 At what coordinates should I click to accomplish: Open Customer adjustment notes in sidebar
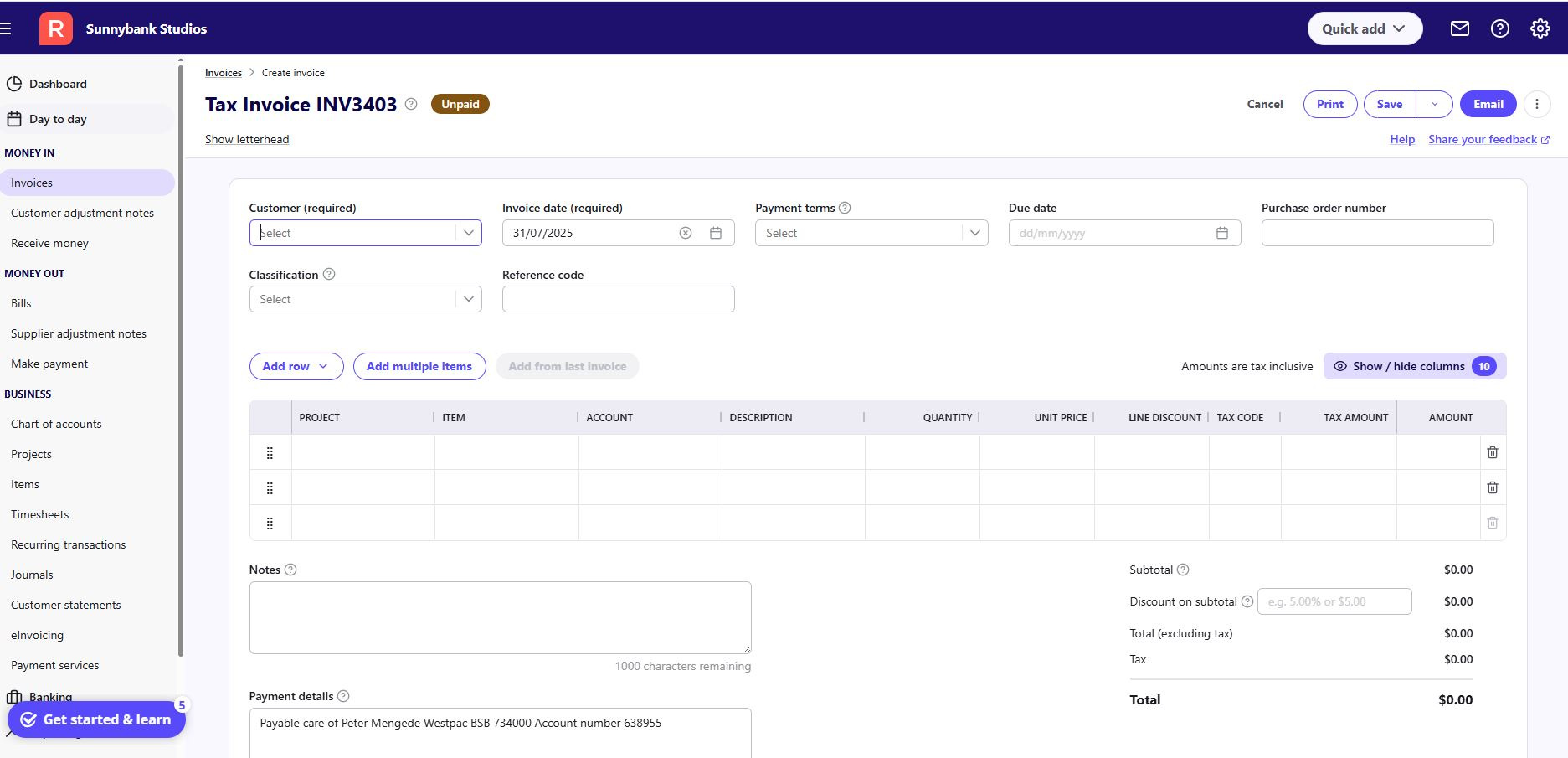pyautogui.click(x=82, y=213)
